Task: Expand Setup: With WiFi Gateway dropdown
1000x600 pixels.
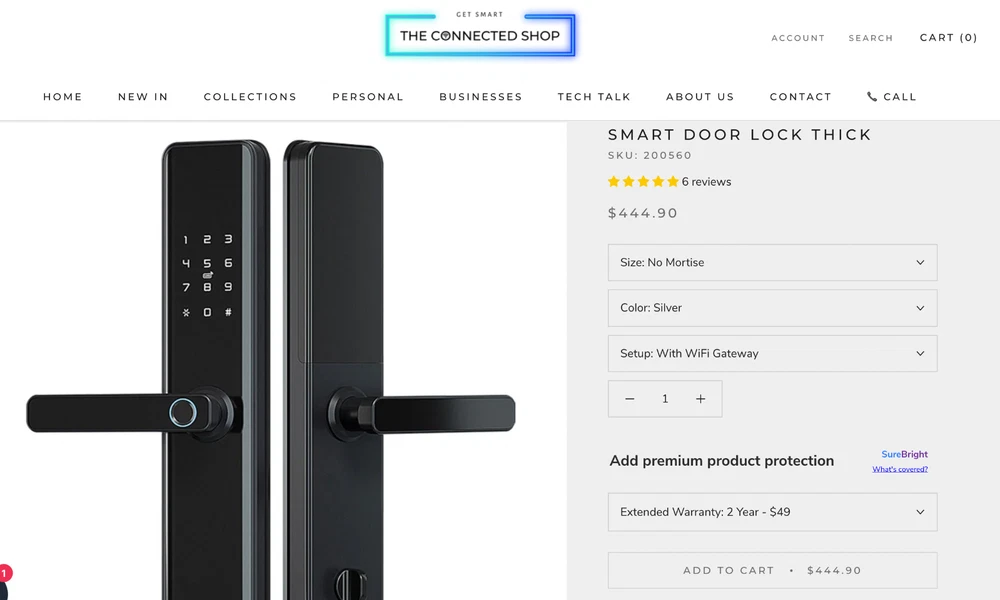Action: click(772, 353)
